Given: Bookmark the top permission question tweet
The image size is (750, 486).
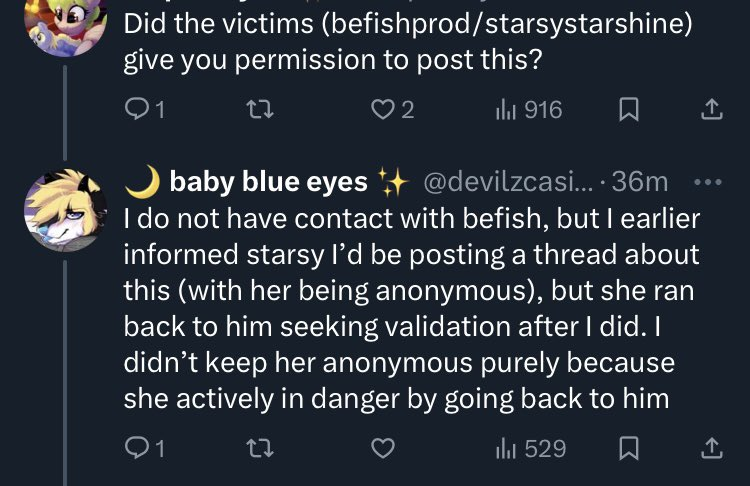Looking at the screenshot, I should pos(628,110).
